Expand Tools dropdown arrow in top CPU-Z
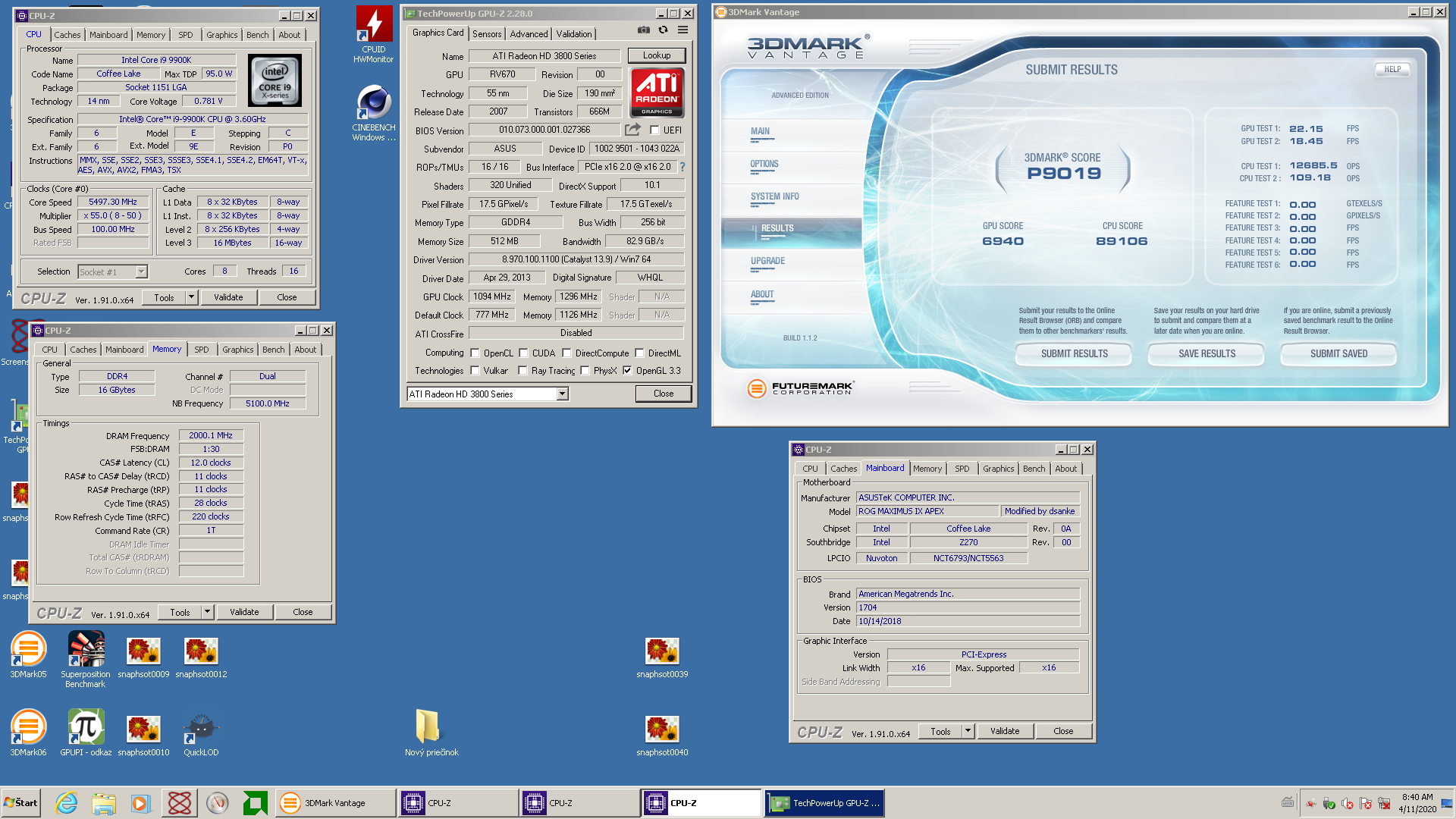The height and width of the screenshot is (819, 1456). point(191,297)
